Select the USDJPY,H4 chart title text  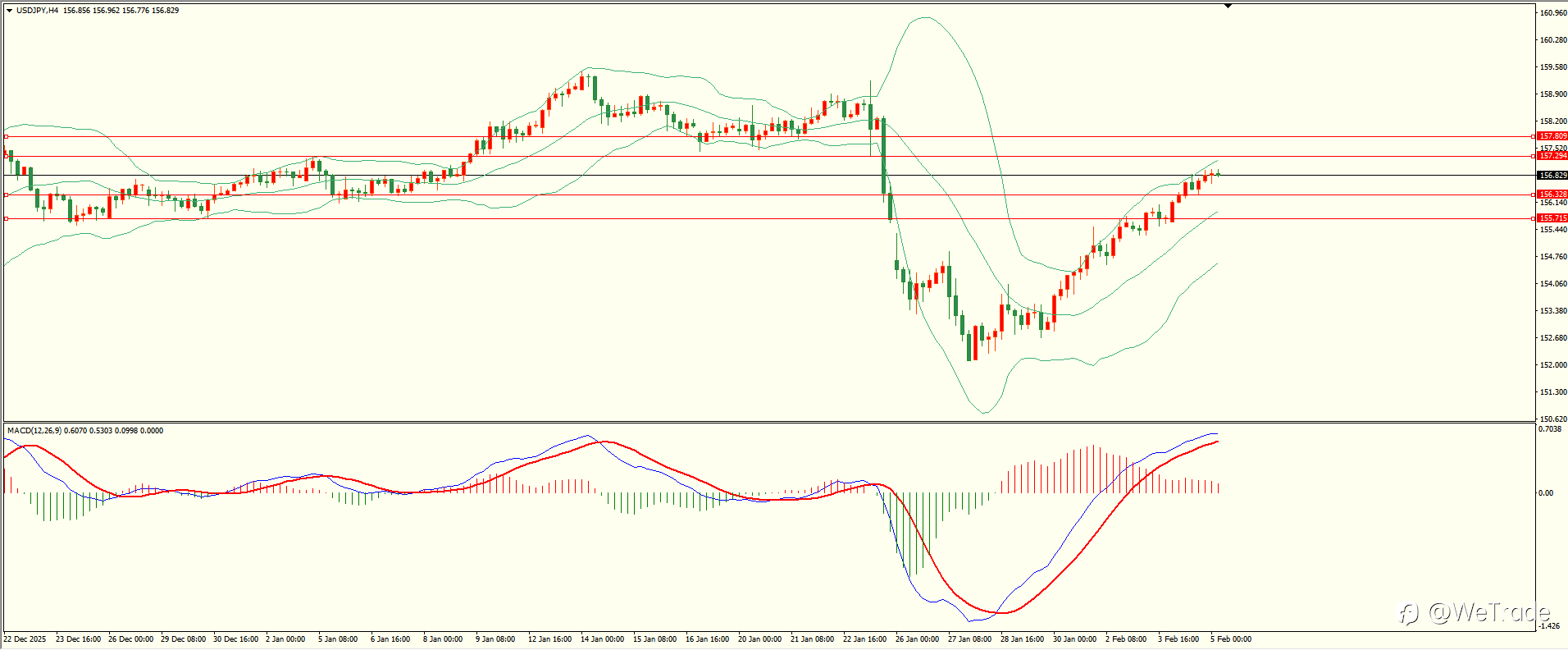click(37, 11)
